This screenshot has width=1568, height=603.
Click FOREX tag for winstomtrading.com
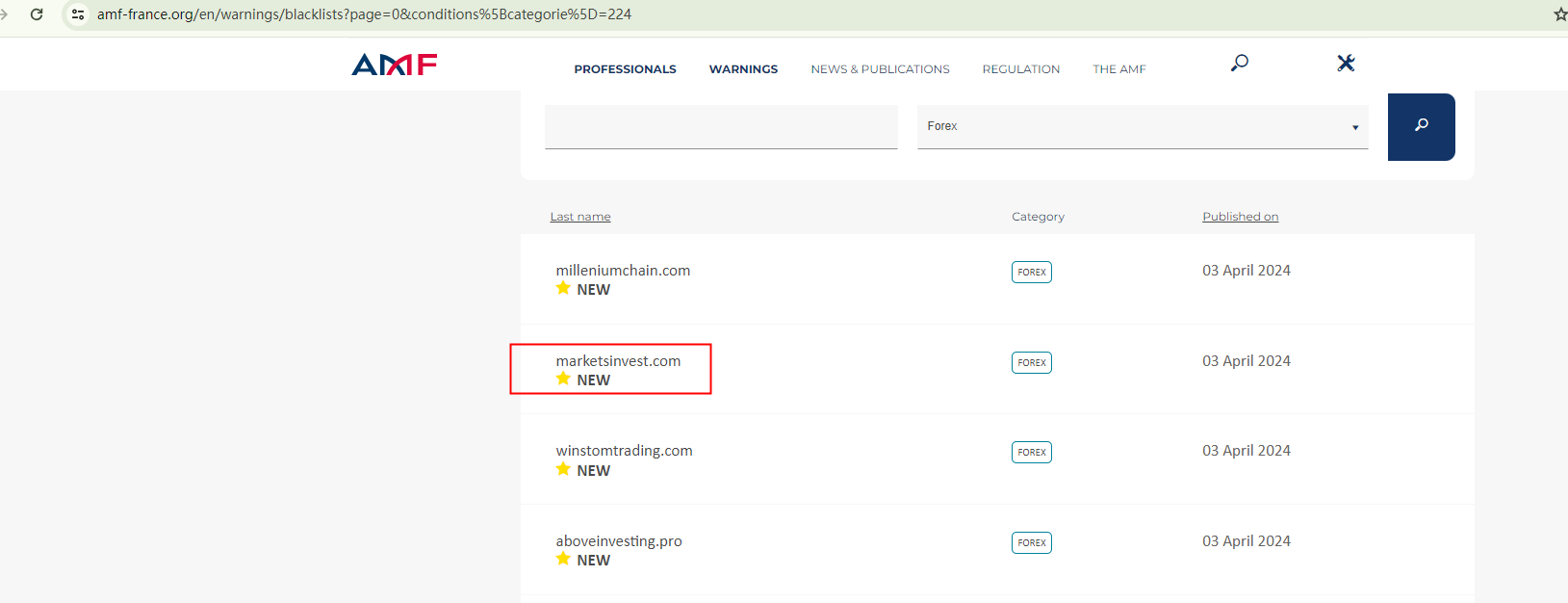point(1032,452)
